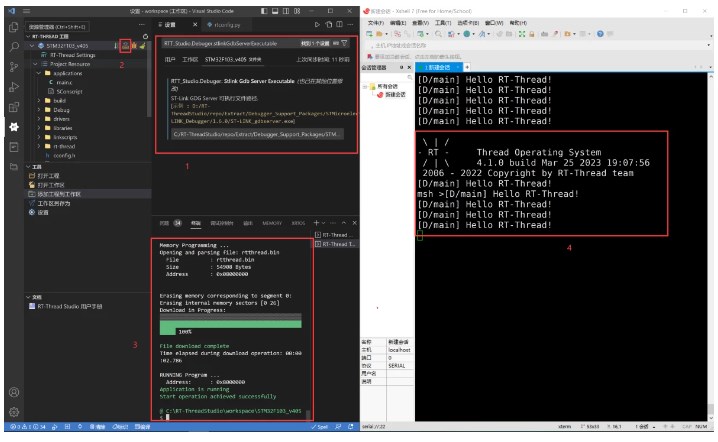The width and height of the screenshot is (718, 442).
Task: Pin the Xshell session manager panel
Action: [402, 67]
